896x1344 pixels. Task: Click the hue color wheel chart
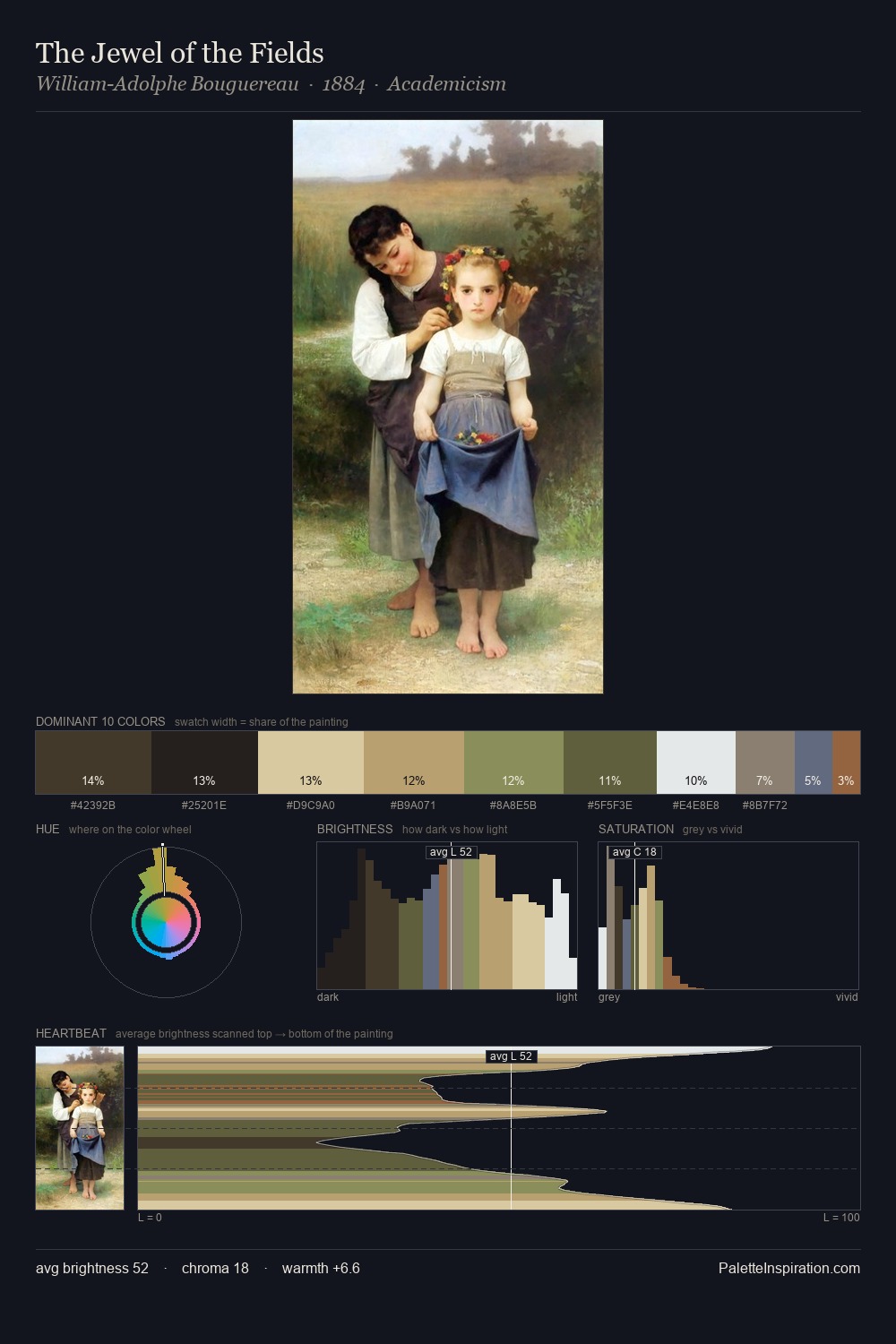[x=166, y=922]
